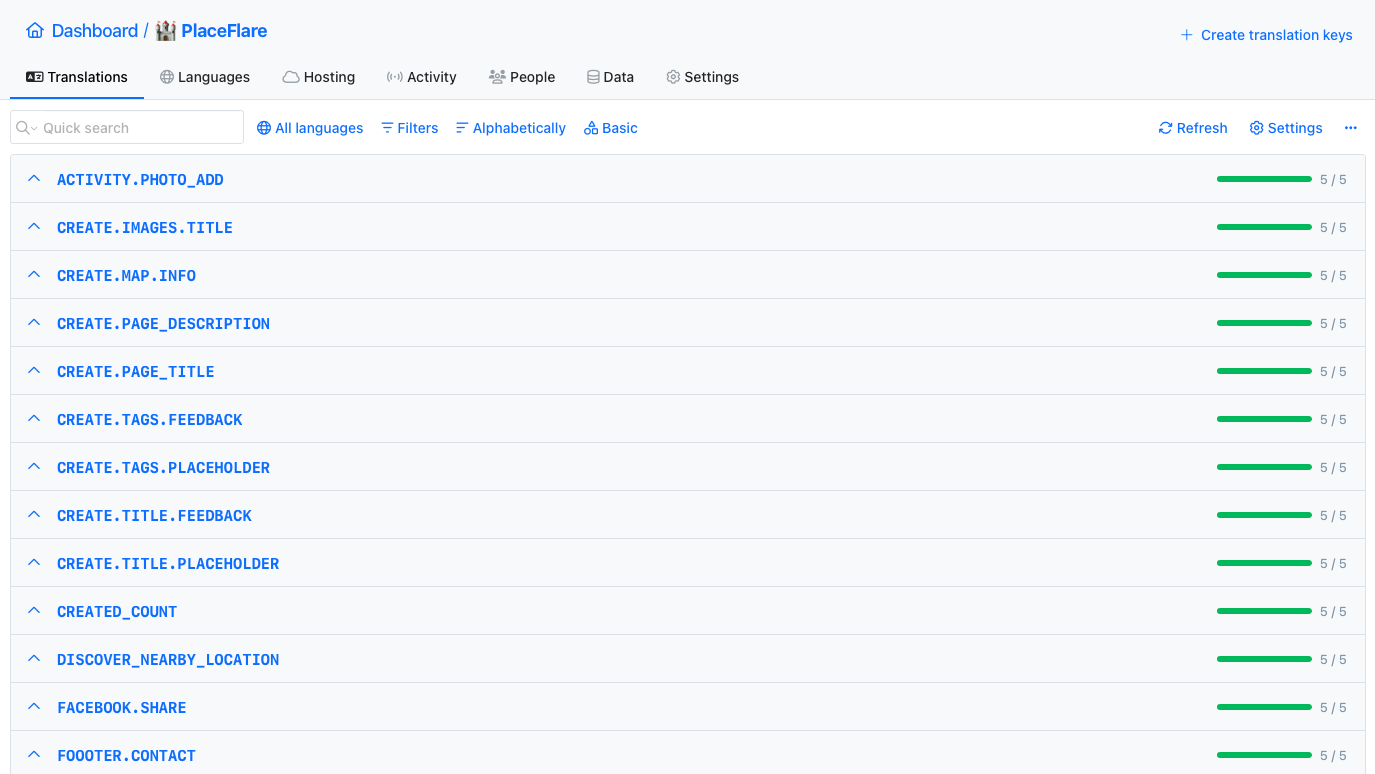Open the People tab
1375x774 pixels.
tap(522, 77)
